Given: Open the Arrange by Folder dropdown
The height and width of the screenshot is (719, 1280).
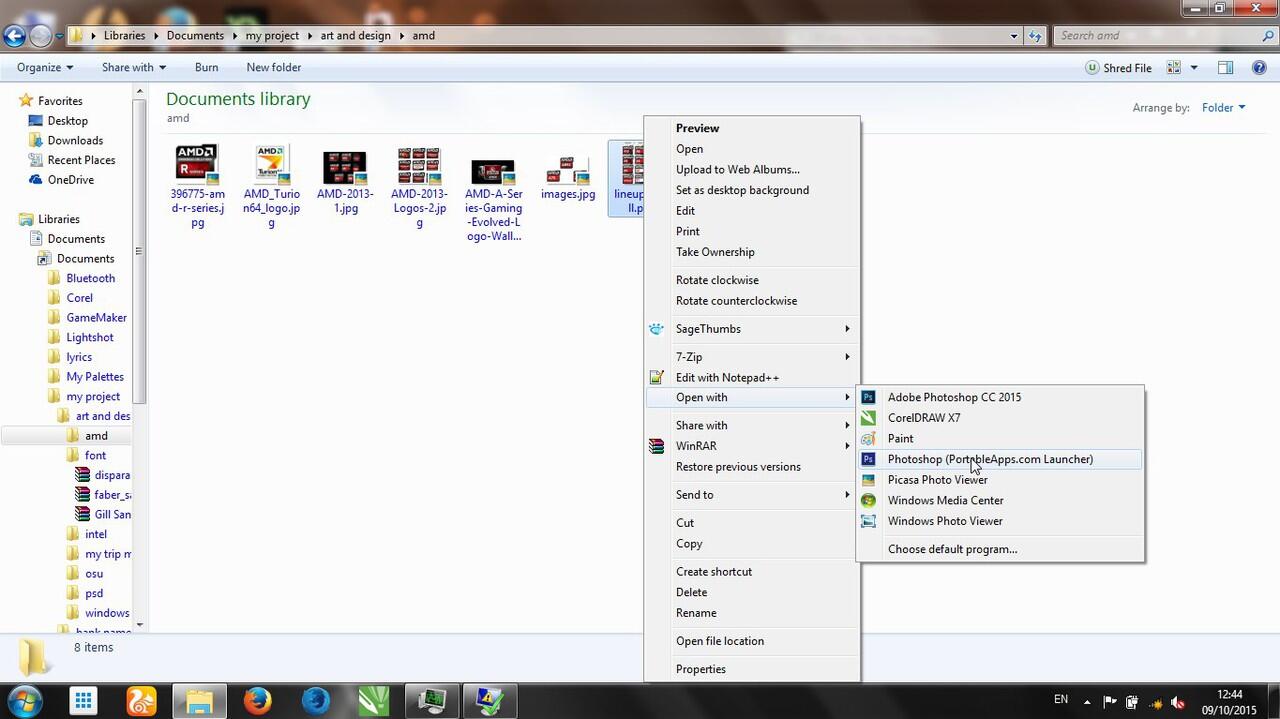Looking at the screenshot, I should [1224, 108].
